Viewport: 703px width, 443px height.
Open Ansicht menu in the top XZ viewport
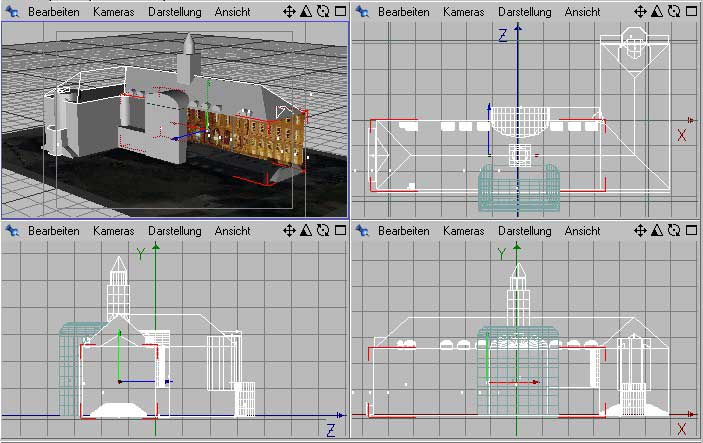tap(582, 12)
